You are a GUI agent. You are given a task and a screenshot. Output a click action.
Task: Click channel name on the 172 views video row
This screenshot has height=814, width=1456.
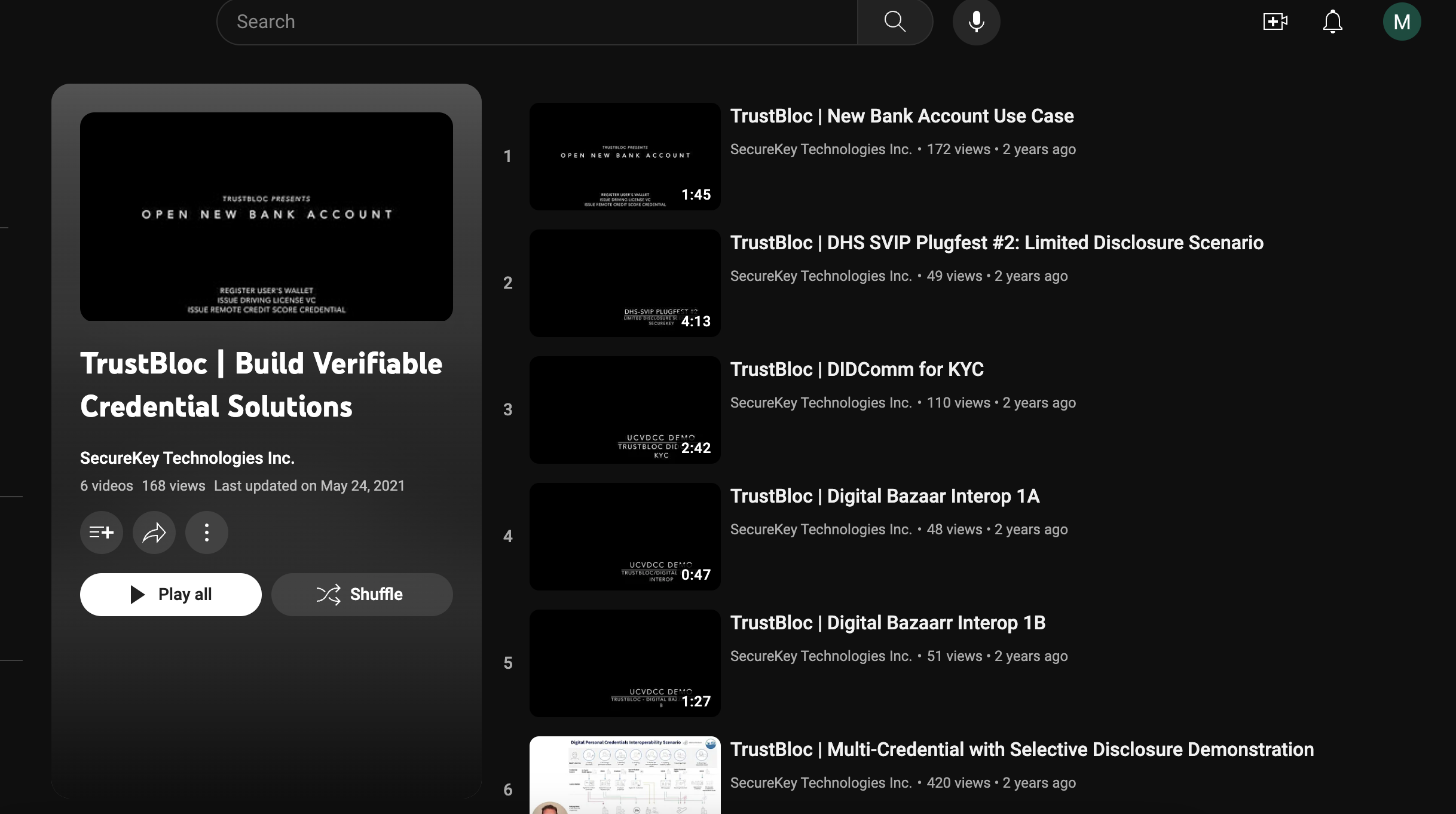tap(821, 149)
